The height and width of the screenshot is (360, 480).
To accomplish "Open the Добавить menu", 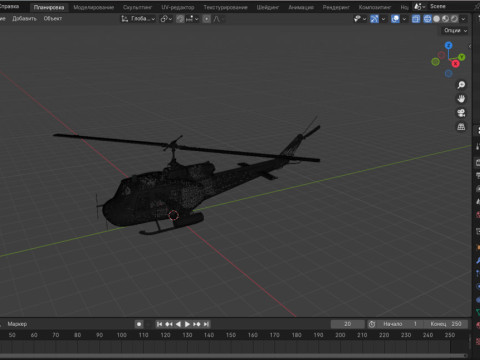I will click(x=24, y=19).
